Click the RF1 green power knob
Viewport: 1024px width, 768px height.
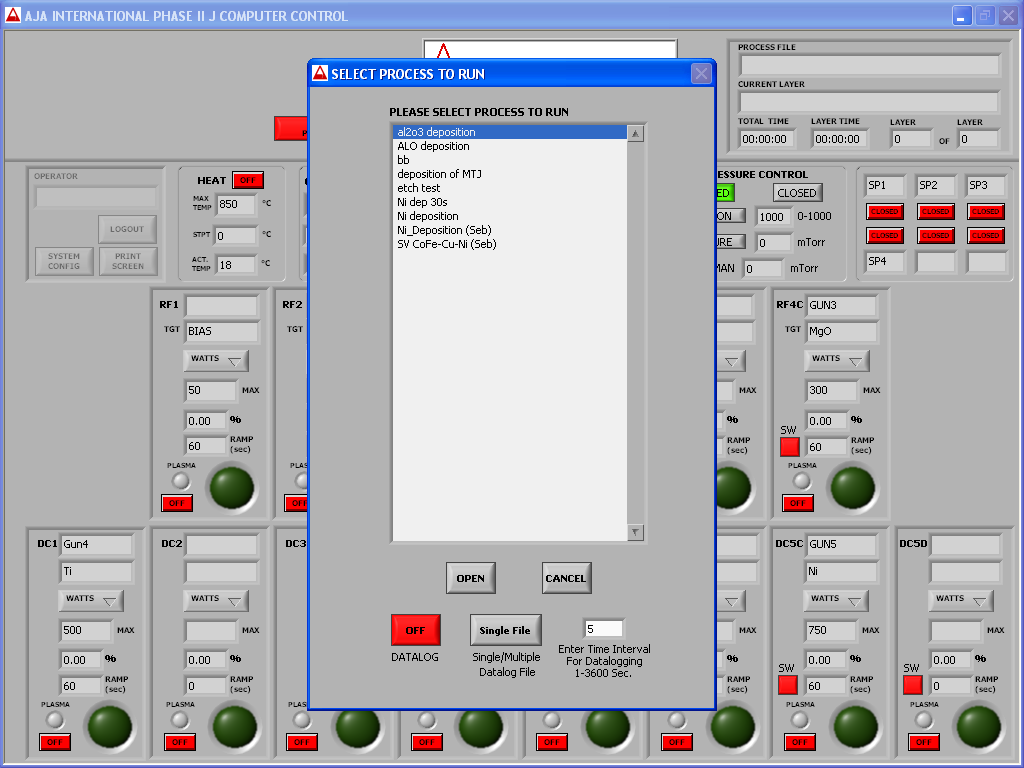(x=230, y=487)
